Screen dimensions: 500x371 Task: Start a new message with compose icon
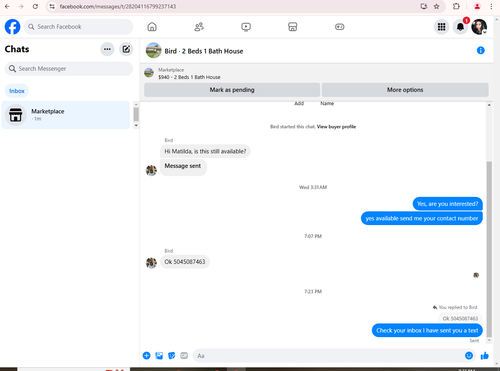tap(126, 49)
